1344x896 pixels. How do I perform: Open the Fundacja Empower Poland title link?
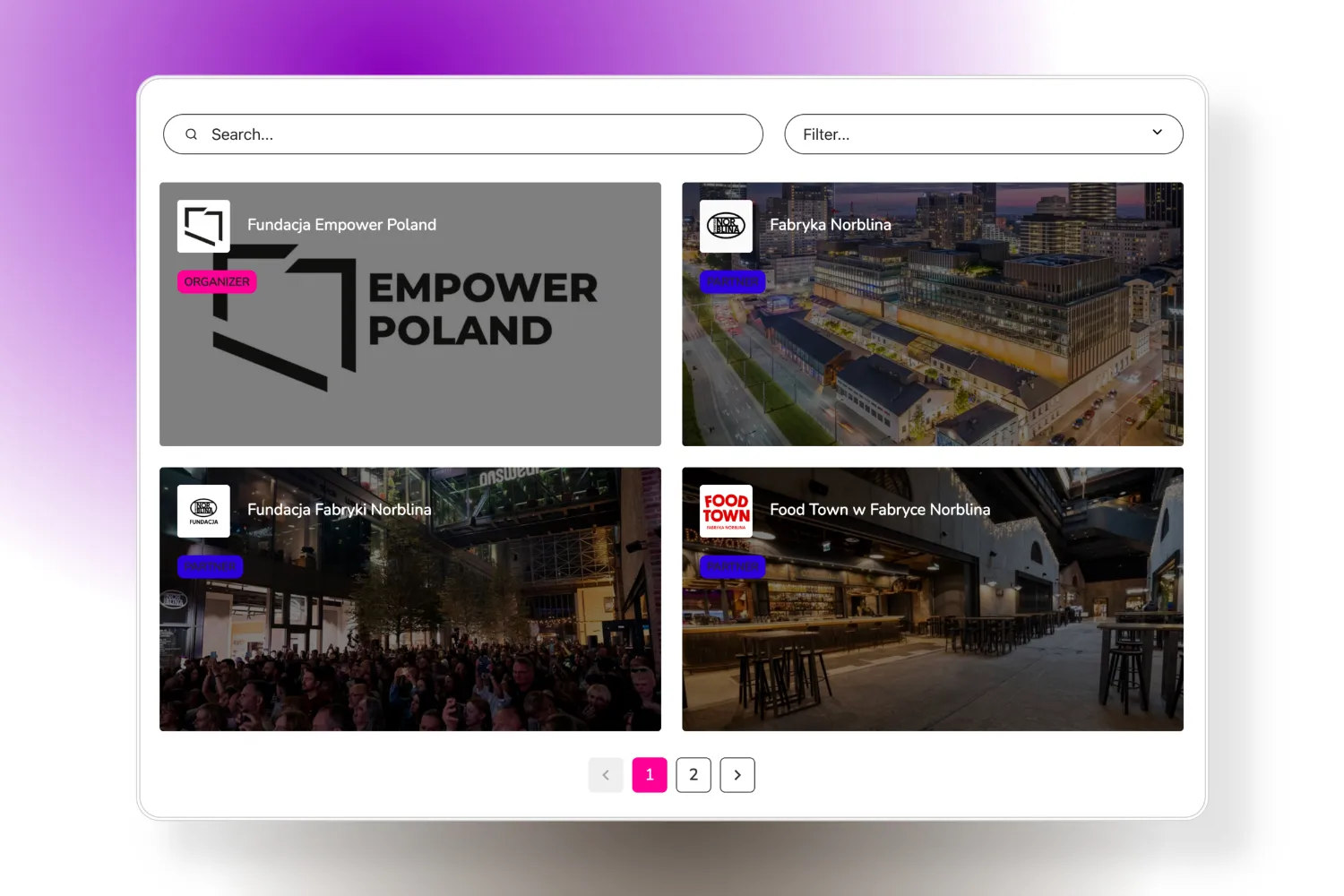(x=341, y=225)
